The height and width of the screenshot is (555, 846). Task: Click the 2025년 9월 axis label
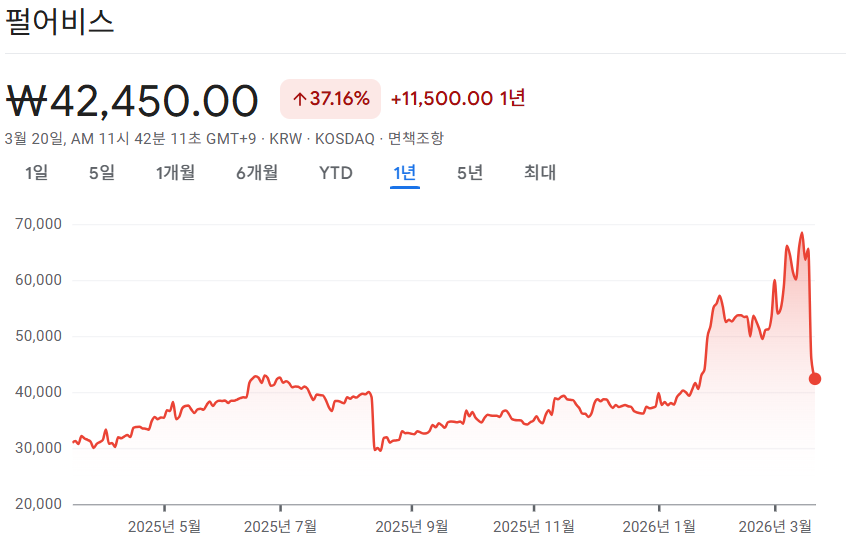pyautogui.click(x=412, y=526)
